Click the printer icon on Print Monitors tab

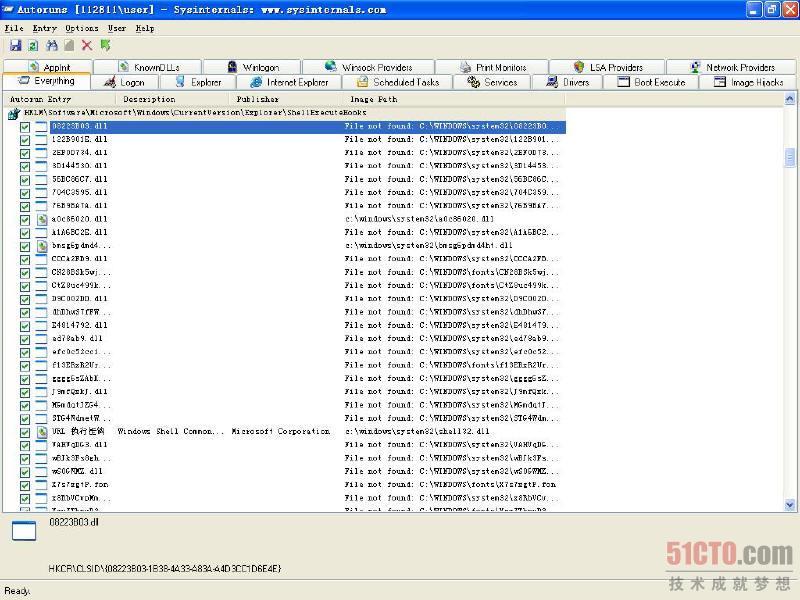[x=465, y=67]
